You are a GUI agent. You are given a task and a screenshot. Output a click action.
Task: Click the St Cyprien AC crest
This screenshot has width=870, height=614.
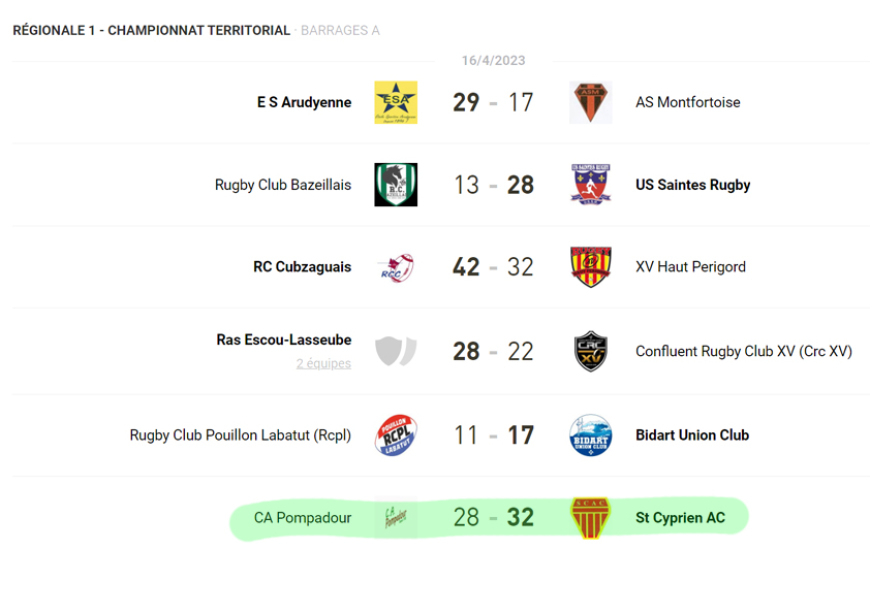tap(590, 518)
